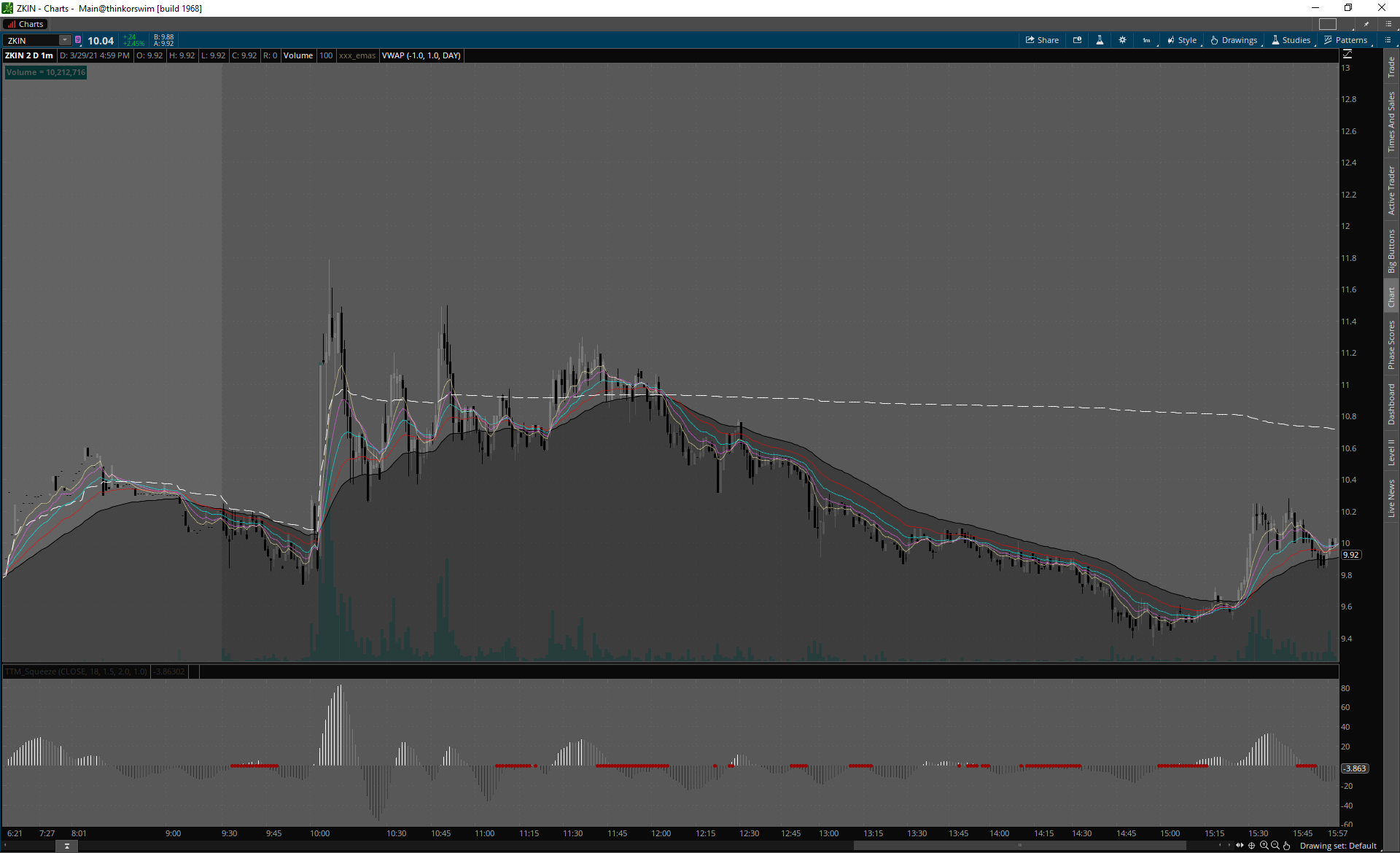Image resolution: width=1400 pixels, height=853 pixels.
Task: Open chart settings gear icon
Action: pyautogui.click(x=1122, y=40)
